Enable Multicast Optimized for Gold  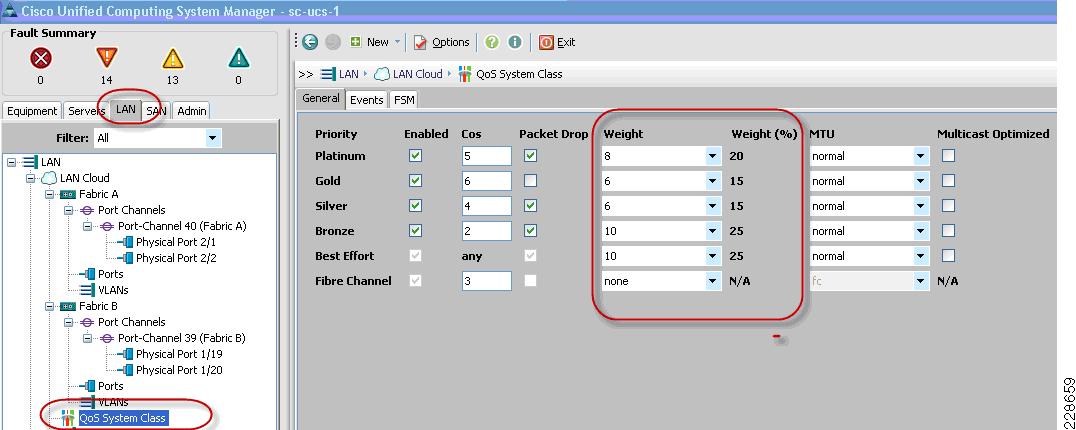[948, 181]
